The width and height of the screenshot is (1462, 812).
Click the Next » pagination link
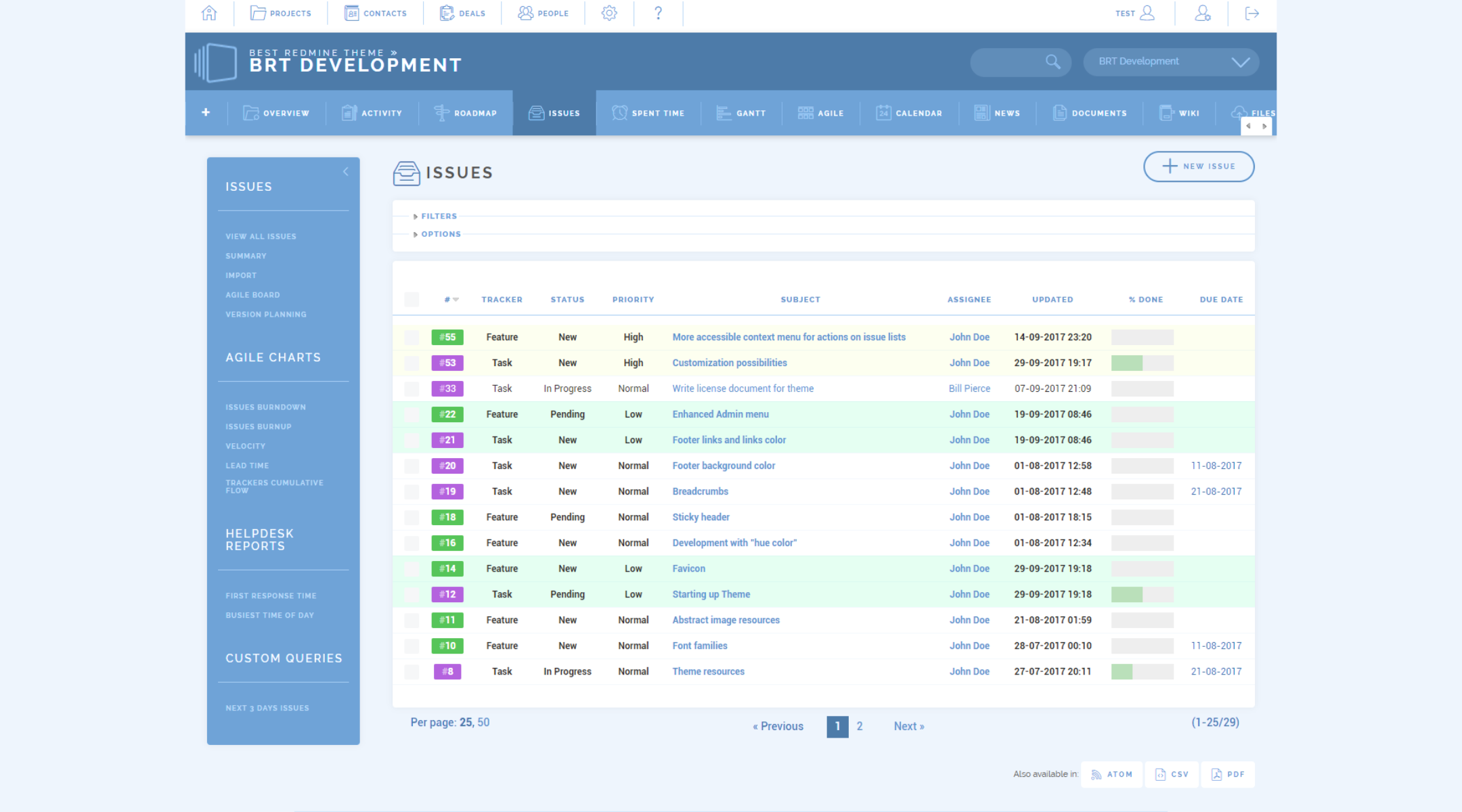pyautogui.click(x=909, y=726)
